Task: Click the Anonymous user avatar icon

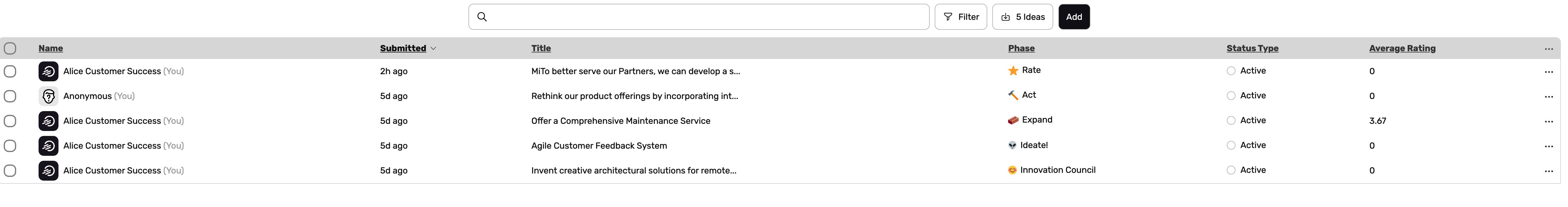Action: 49,96
